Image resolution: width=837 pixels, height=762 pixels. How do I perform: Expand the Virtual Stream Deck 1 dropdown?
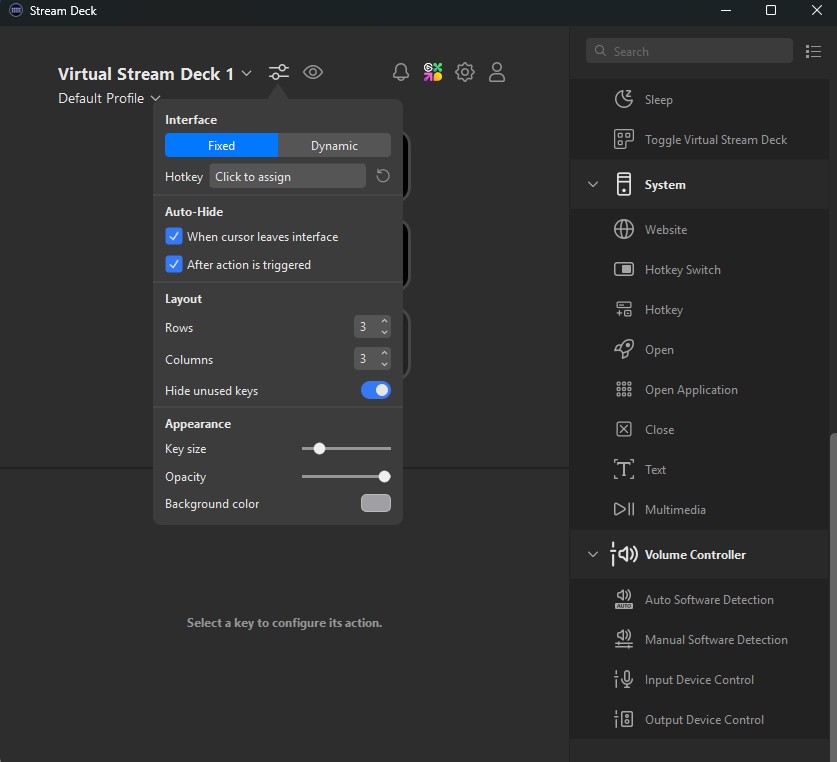coord(246,74)
